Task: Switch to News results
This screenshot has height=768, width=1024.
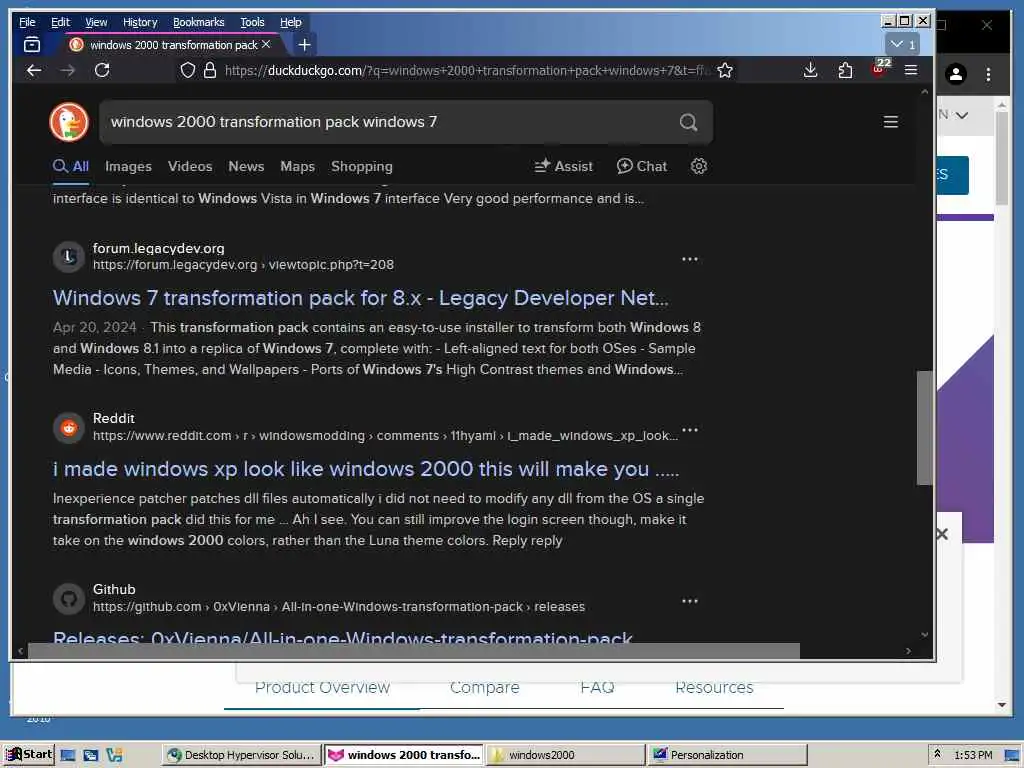Action: pos(246,167)
